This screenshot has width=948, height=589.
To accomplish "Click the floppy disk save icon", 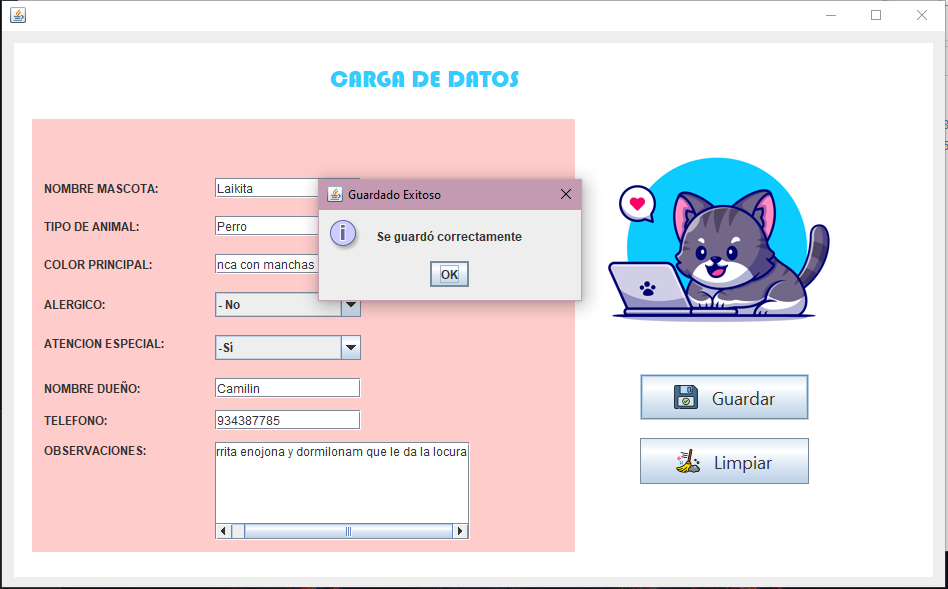I will [686, 398].
